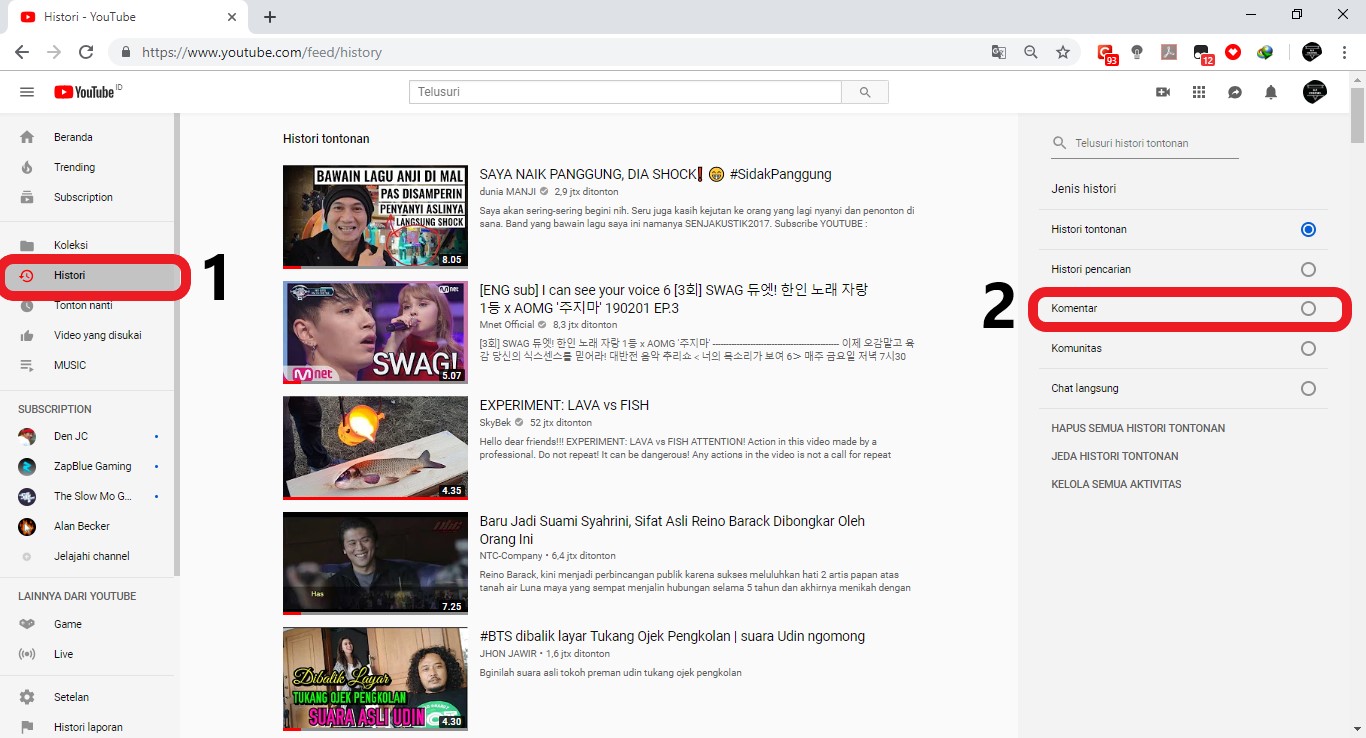
Task: Click the Tonton nanti clock icon
Action: pos(27,305)
